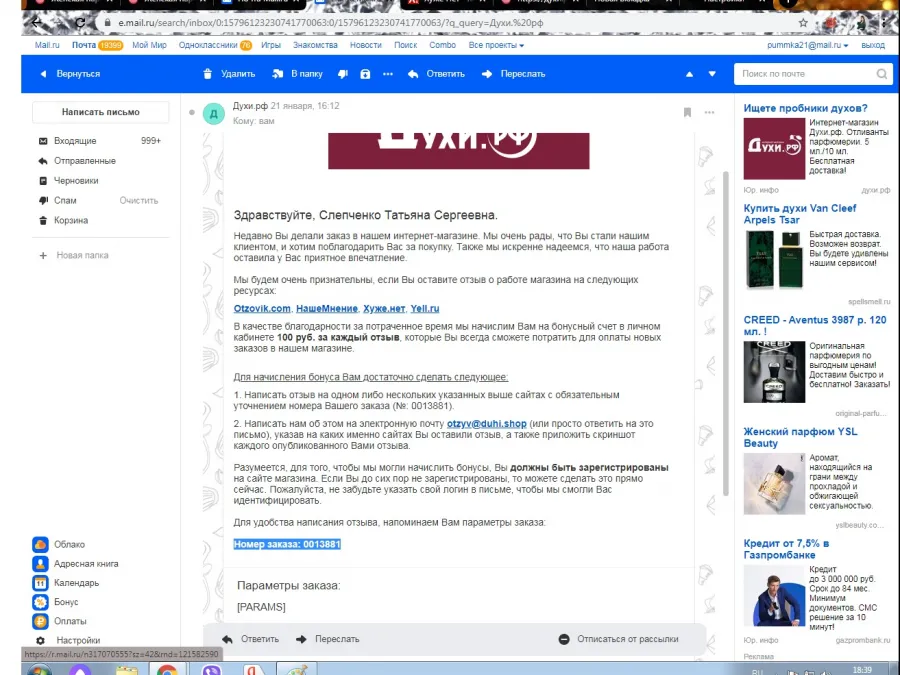This screenshot has height=675, width=900.
Task: Open message options ellipsis near bookmark
Action: [x=709, y=112]
